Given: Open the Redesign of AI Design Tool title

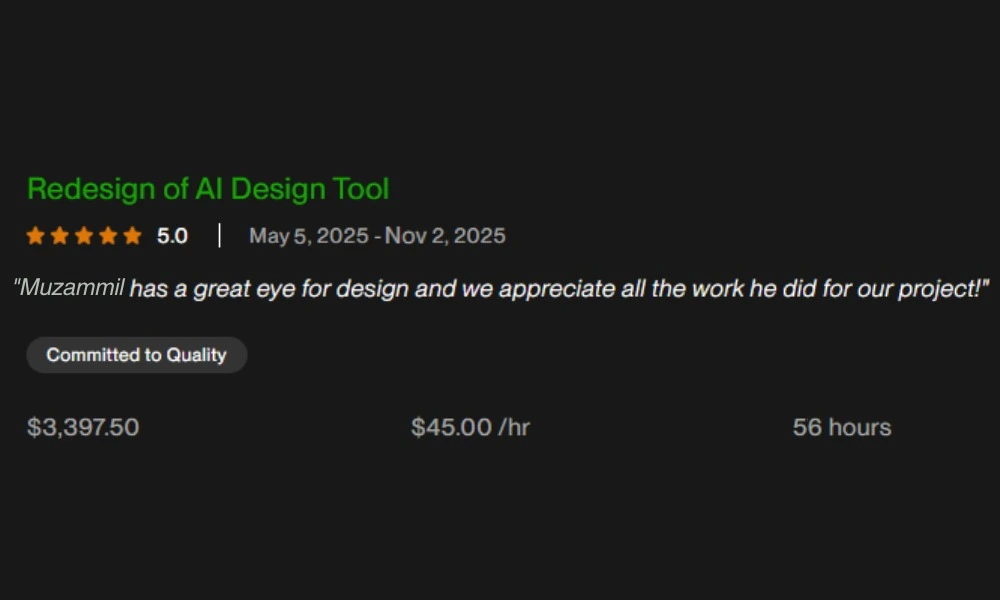Looking at the screenshot, I should pyautogui.click(x=208, y=189).
